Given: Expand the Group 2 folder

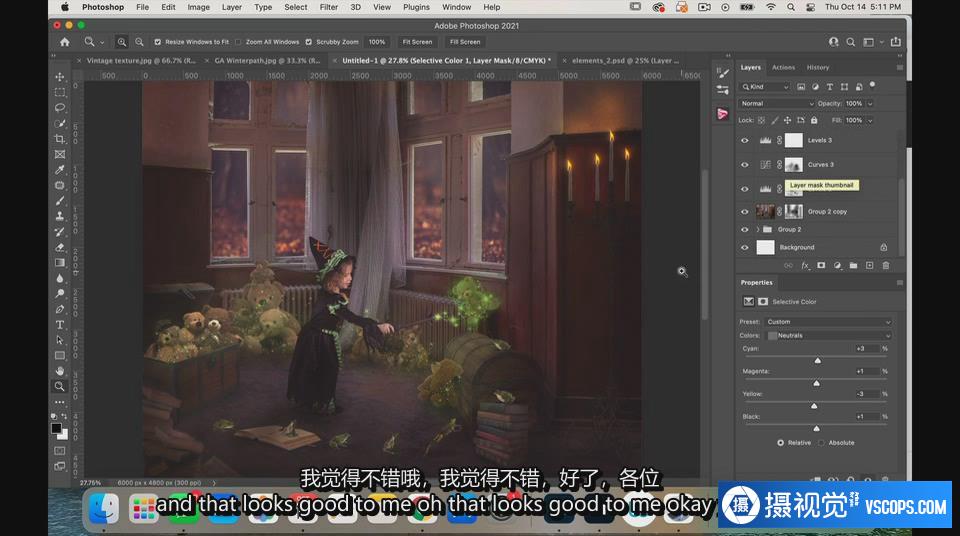Looking at the screenshot, I should pos(758,230).
